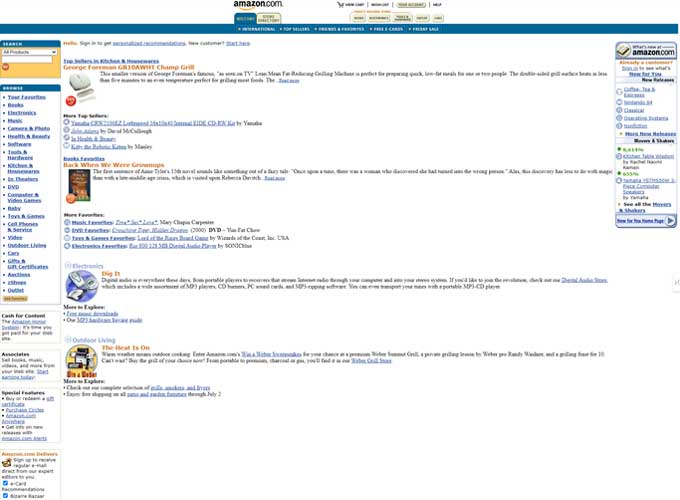Click icon beside Nonfiction link
Image resolution: width=680 pixels, height=500 pixels.
tap(619, 126)
